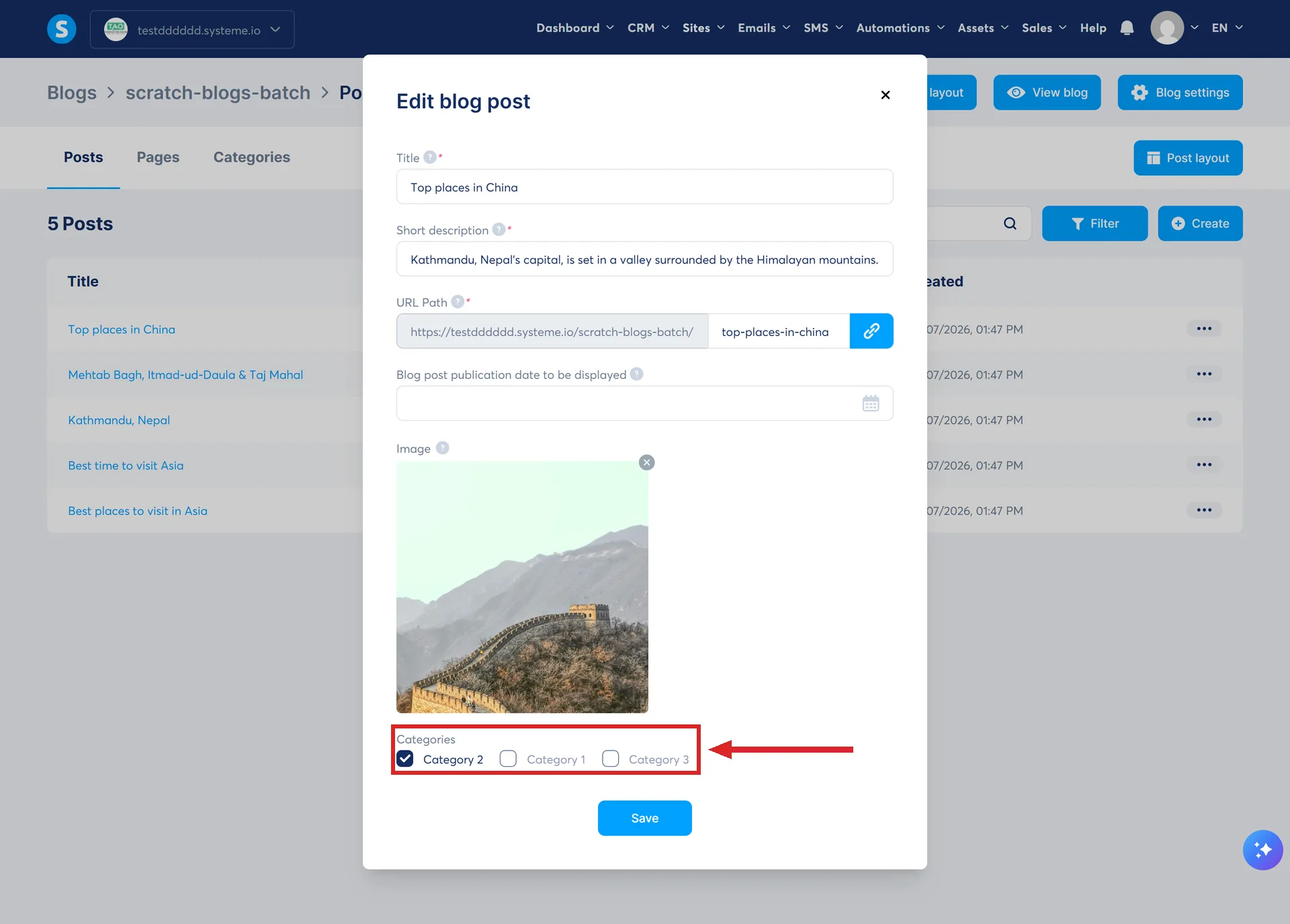
Task: Expand the Dashboard menu
Action: (x=575, y=28)
